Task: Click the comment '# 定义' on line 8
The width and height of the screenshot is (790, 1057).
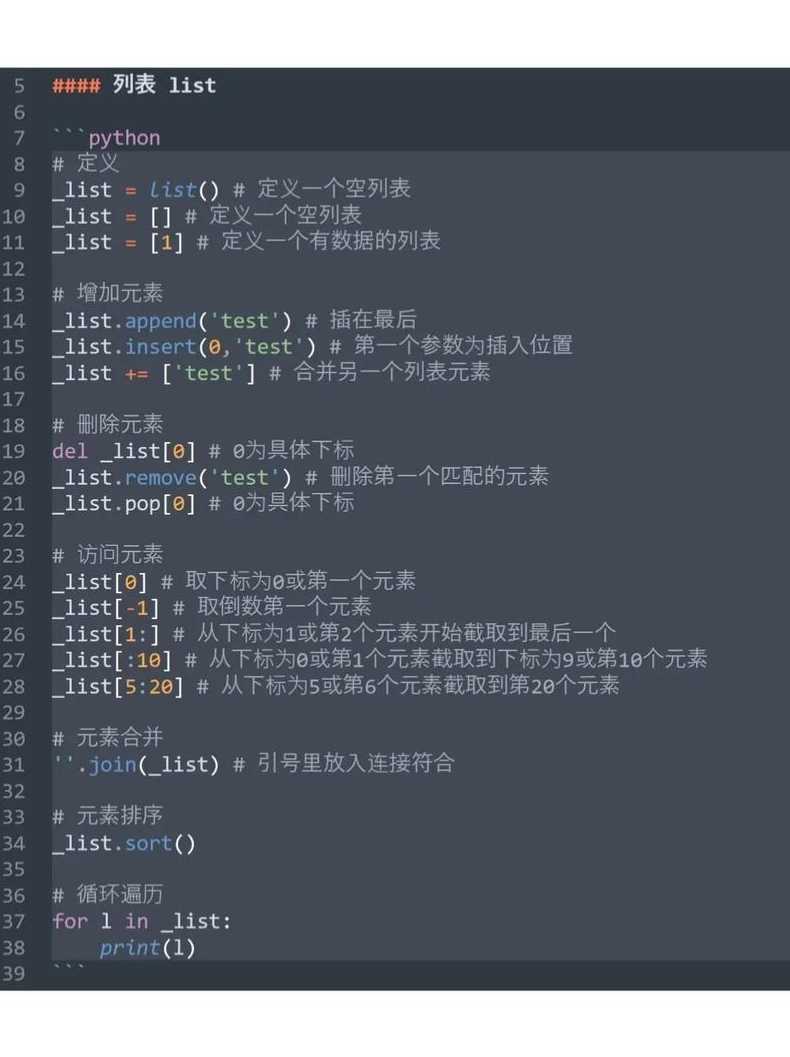Action: tap(86, 163)
